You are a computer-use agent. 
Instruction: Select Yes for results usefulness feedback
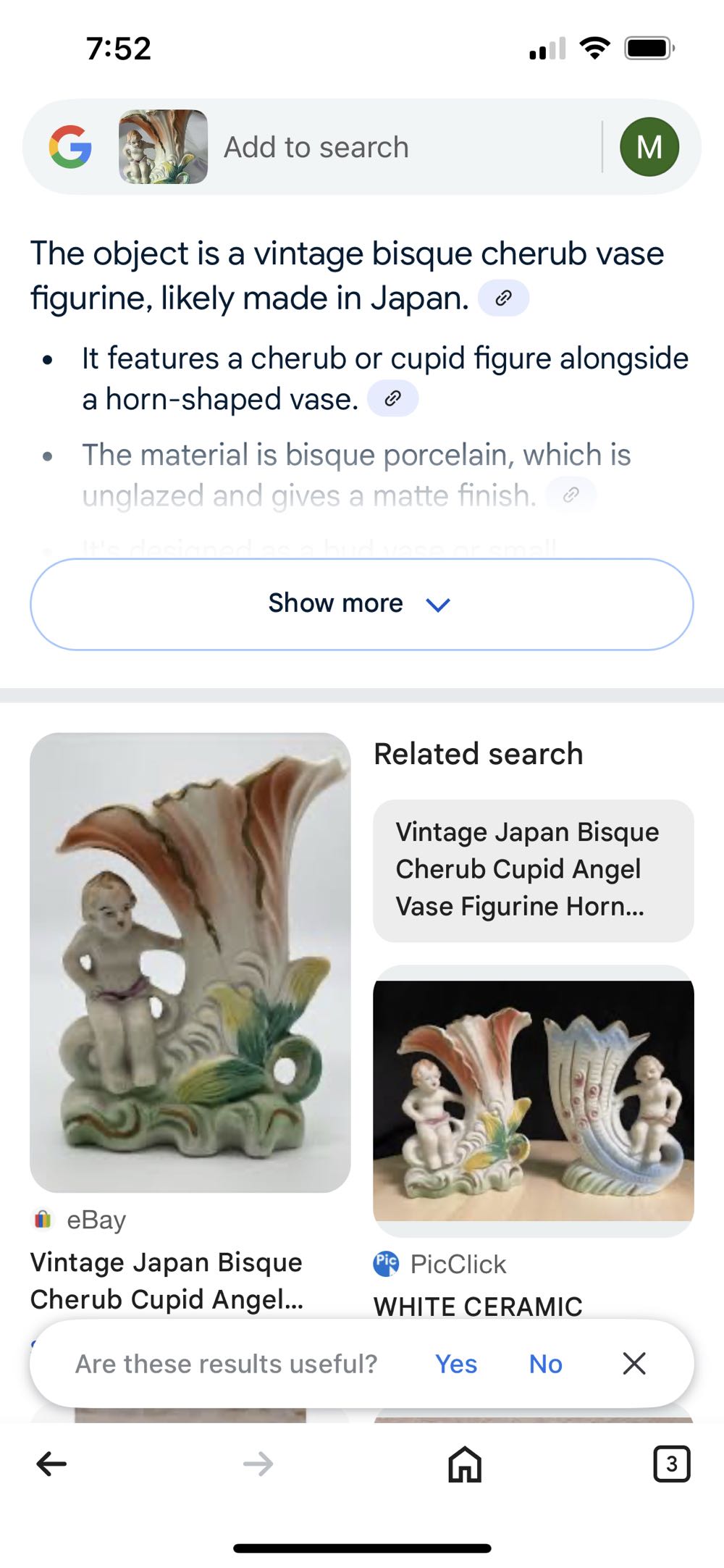(x=455, y=1363)
